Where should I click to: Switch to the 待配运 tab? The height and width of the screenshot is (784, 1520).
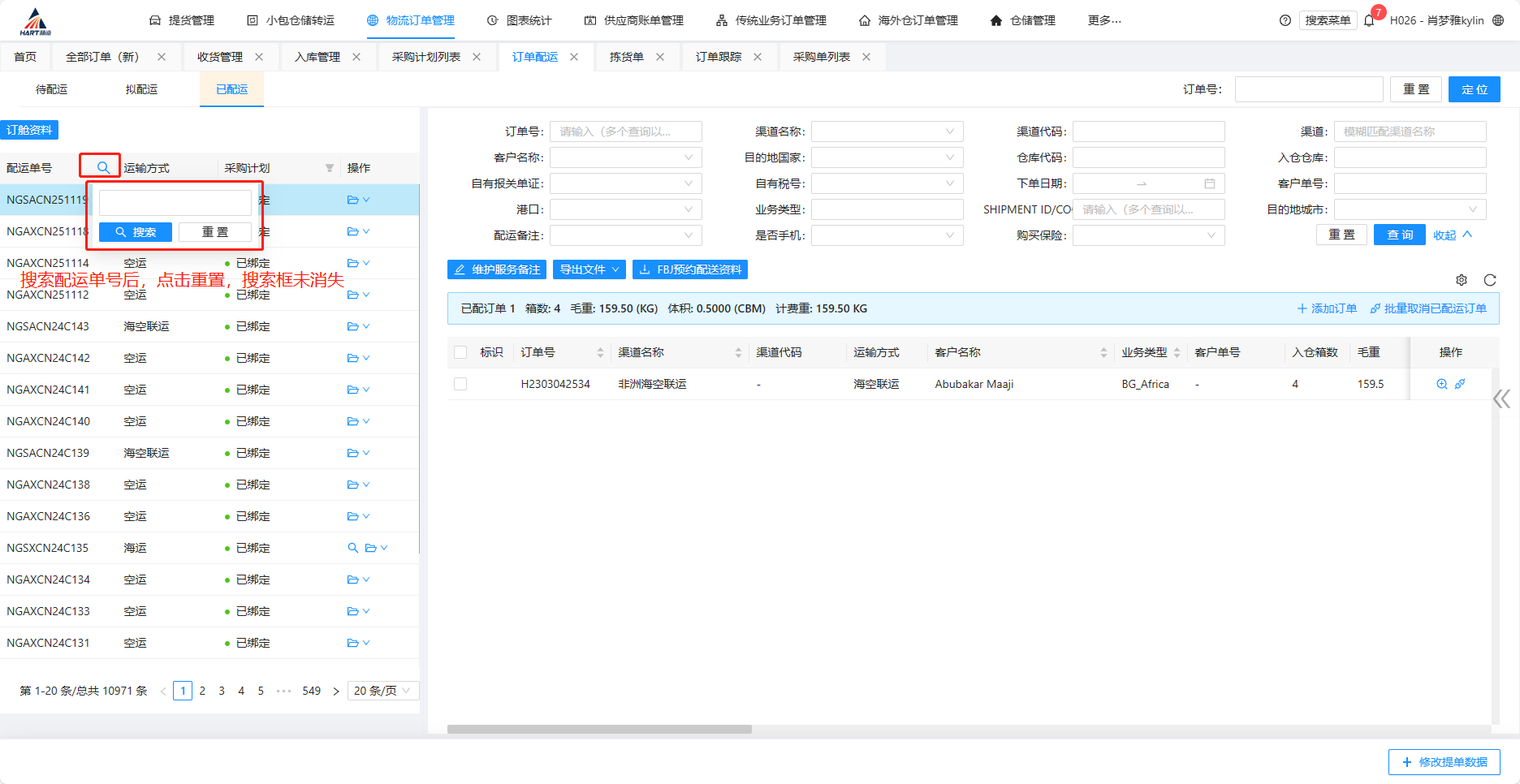tap(51, 89)
